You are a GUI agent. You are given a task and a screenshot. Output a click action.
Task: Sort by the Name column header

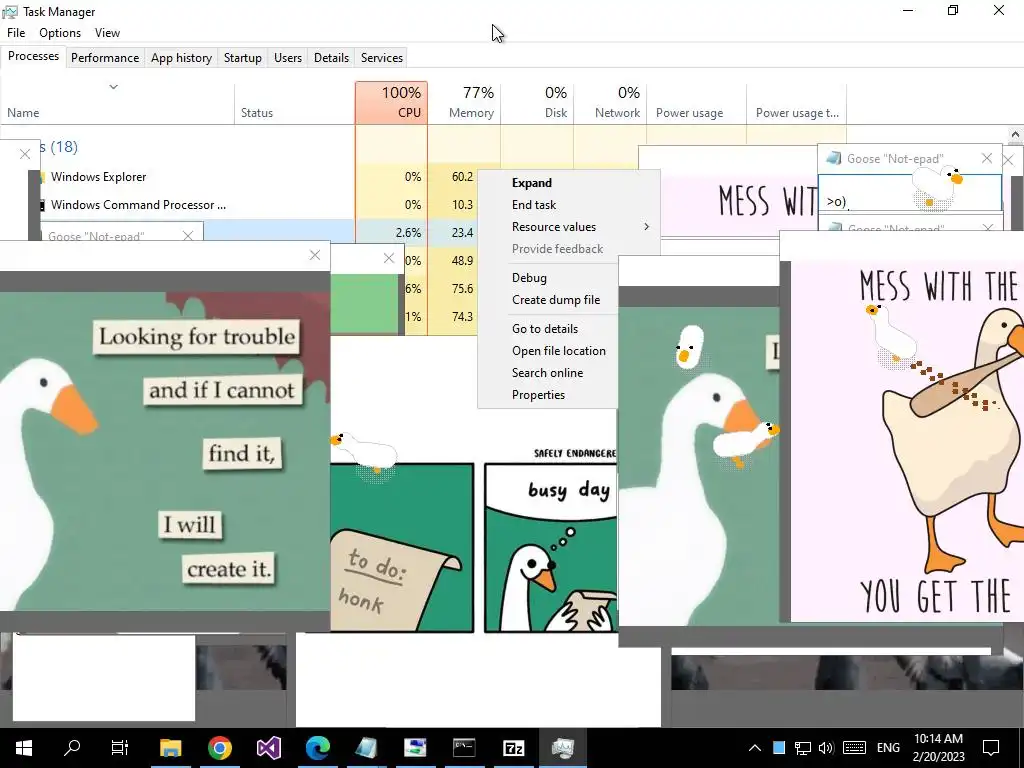tap(117, 103)
